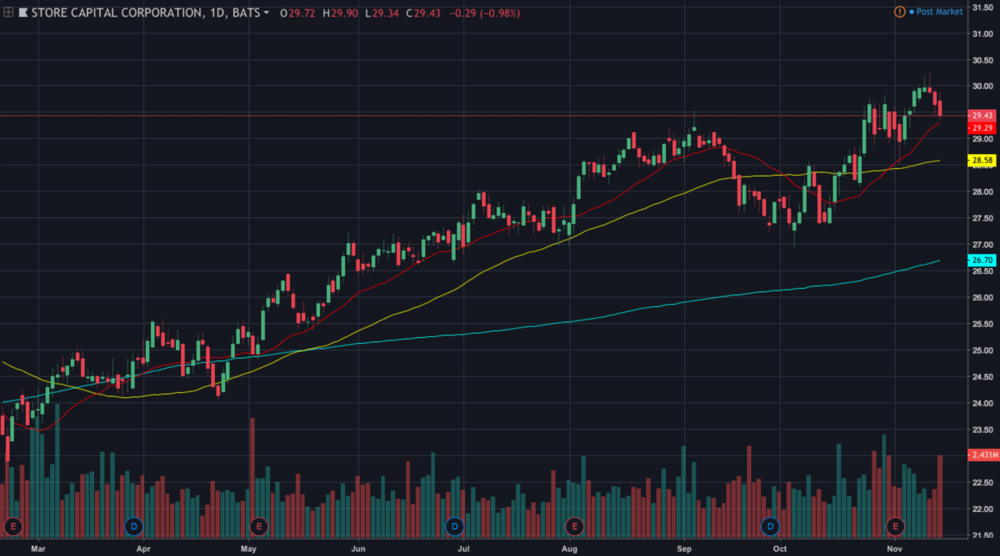Click the Jun label on the time axis

pos(358,548)
